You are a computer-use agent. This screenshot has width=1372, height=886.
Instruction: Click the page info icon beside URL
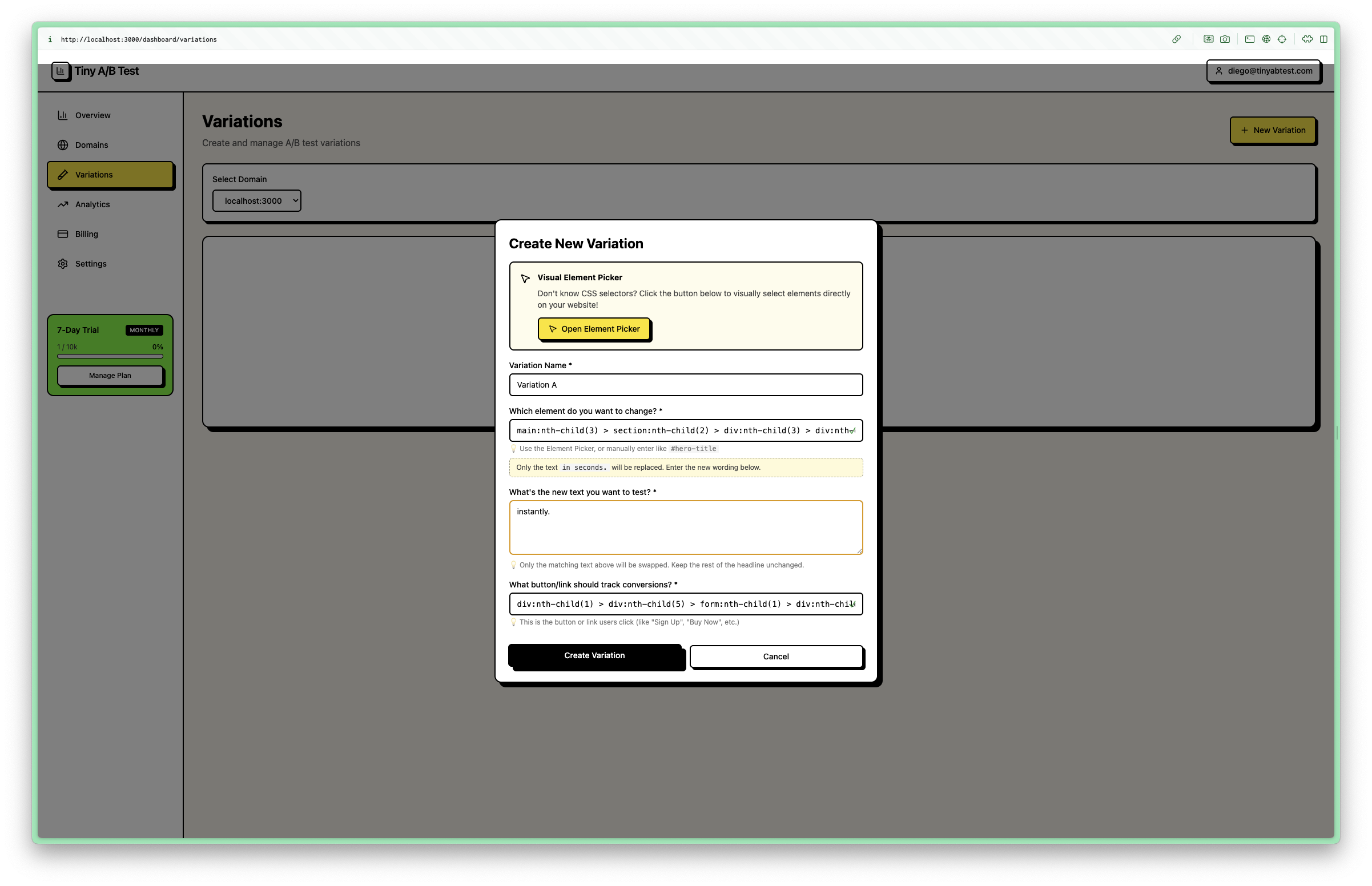[x=50, y=39]
